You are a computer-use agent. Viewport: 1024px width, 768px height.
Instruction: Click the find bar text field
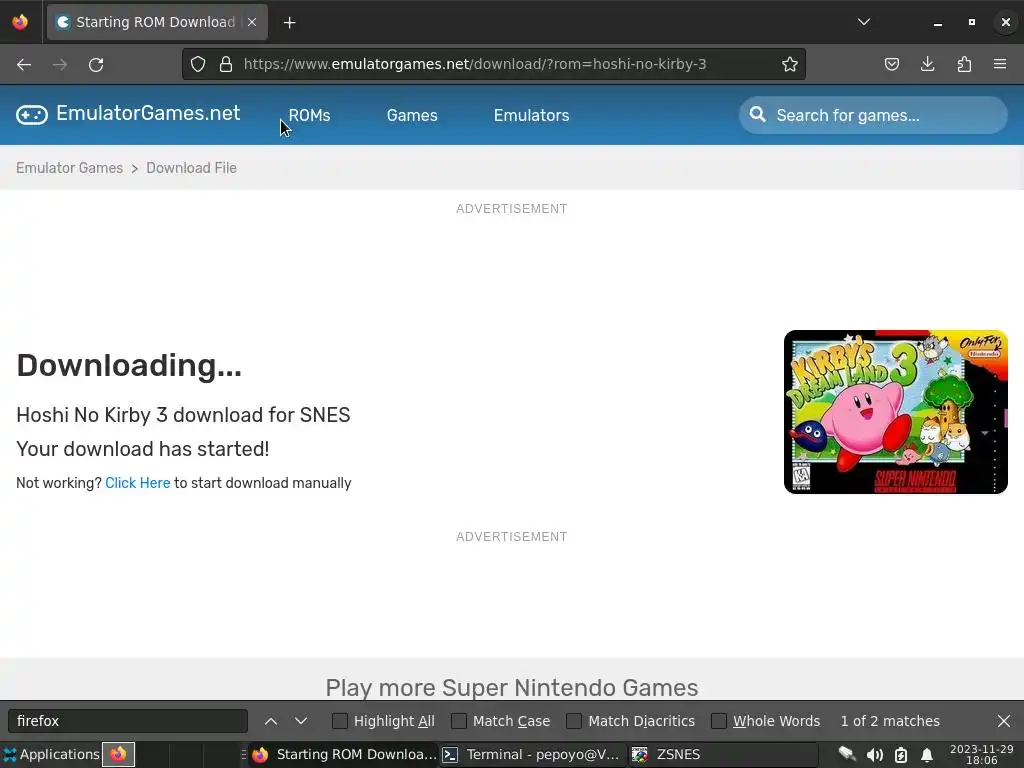coord(128,721)
